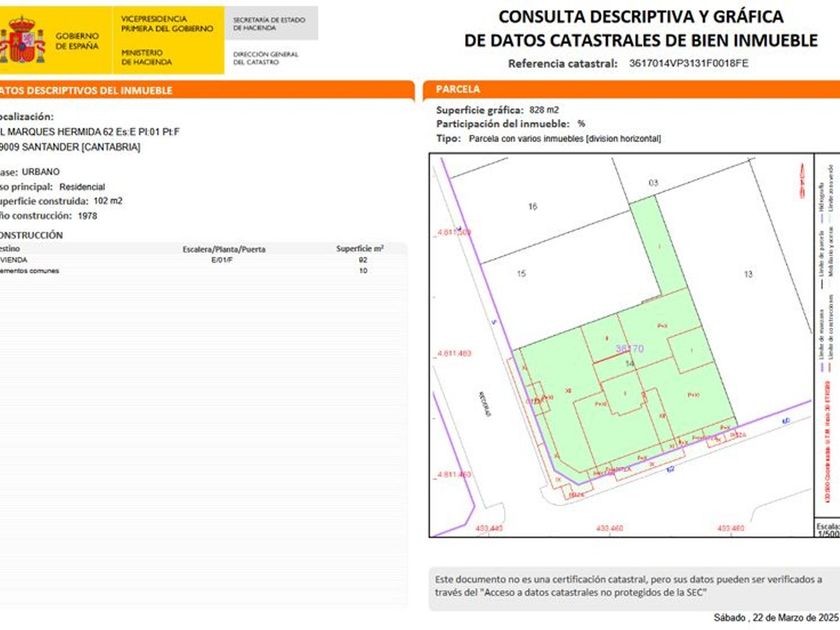Click 'MINISTERIO DE HACIENDA' in the header

pos(146,57)
